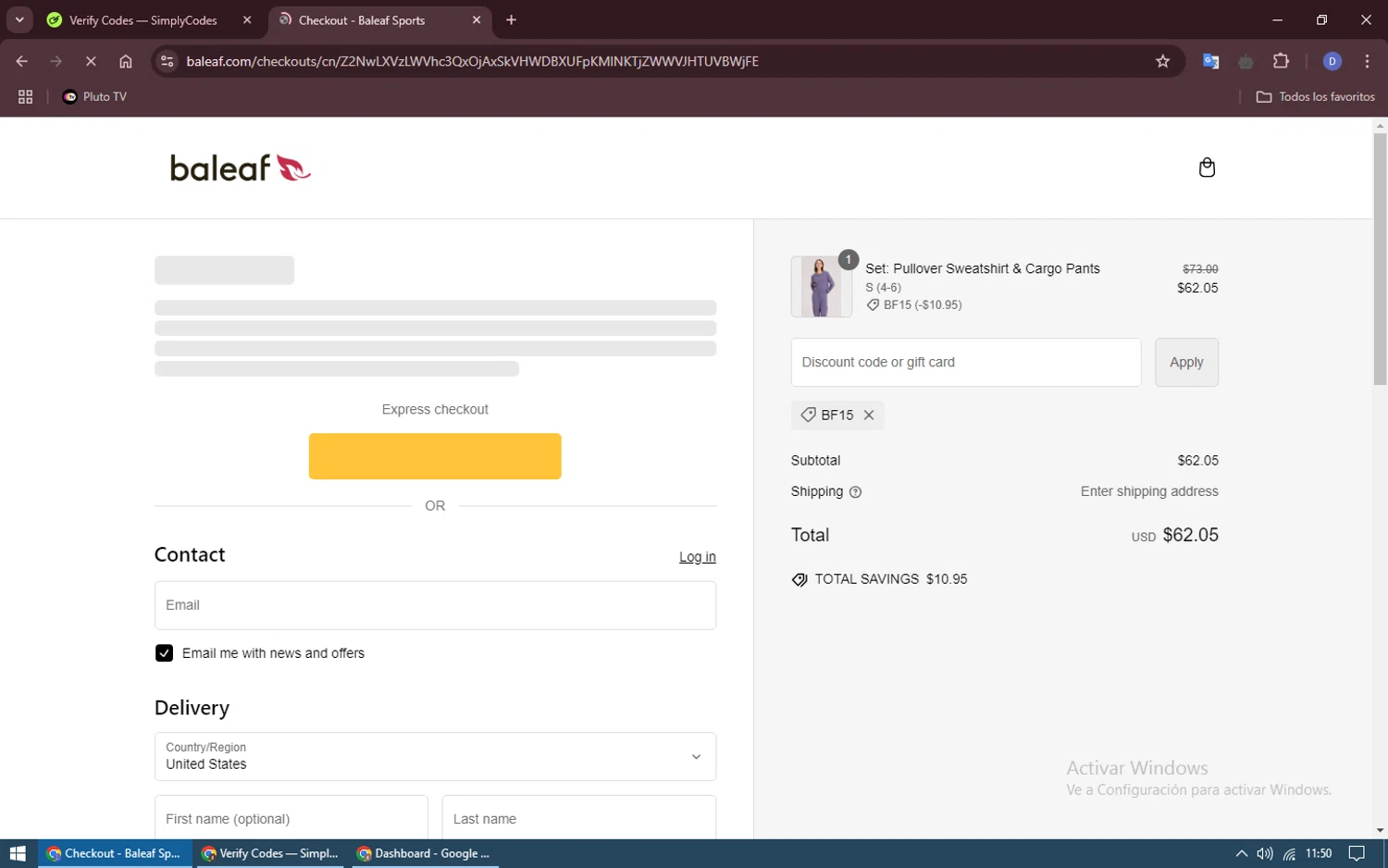Click the sweatshirt set product thumbnail
Screen dimensions: 1388x868
click(x=821, y=287)
